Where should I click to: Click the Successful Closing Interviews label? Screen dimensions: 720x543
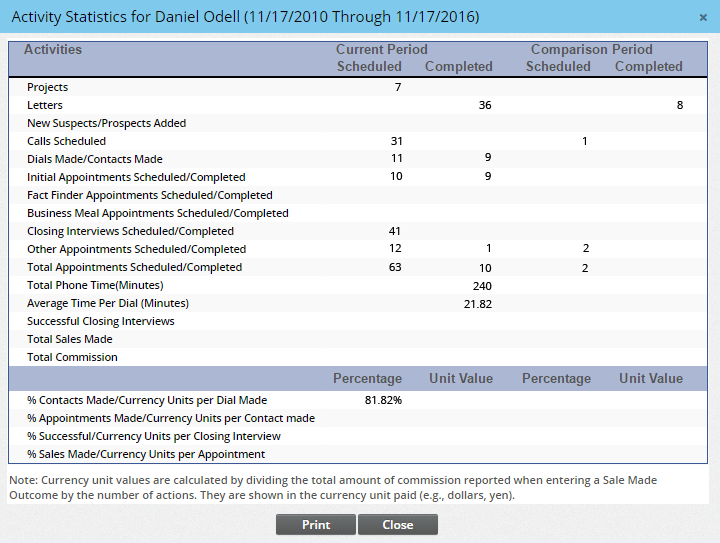pos(101,322)
